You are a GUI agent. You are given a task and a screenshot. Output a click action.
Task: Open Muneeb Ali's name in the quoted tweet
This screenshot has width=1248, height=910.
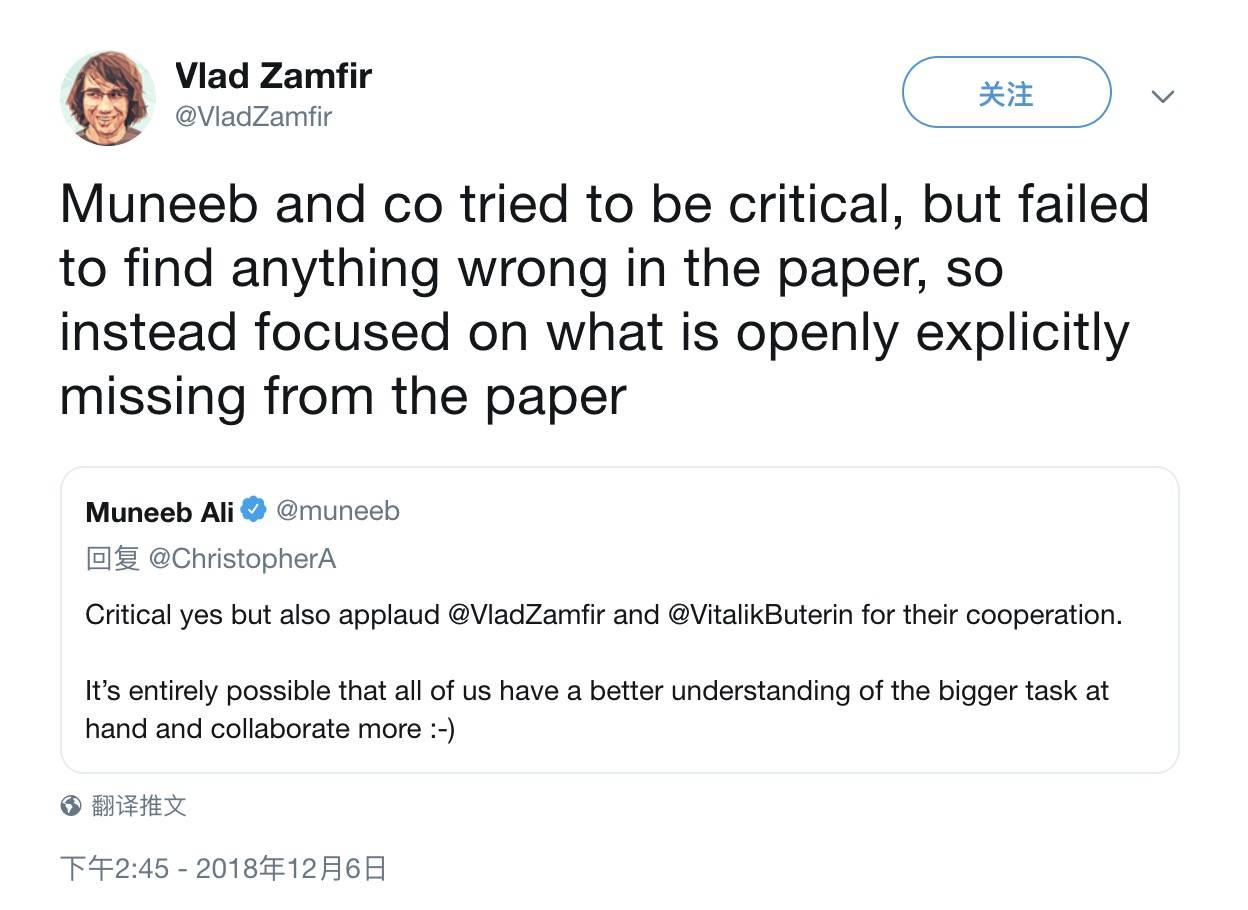[x=160, y=511]
